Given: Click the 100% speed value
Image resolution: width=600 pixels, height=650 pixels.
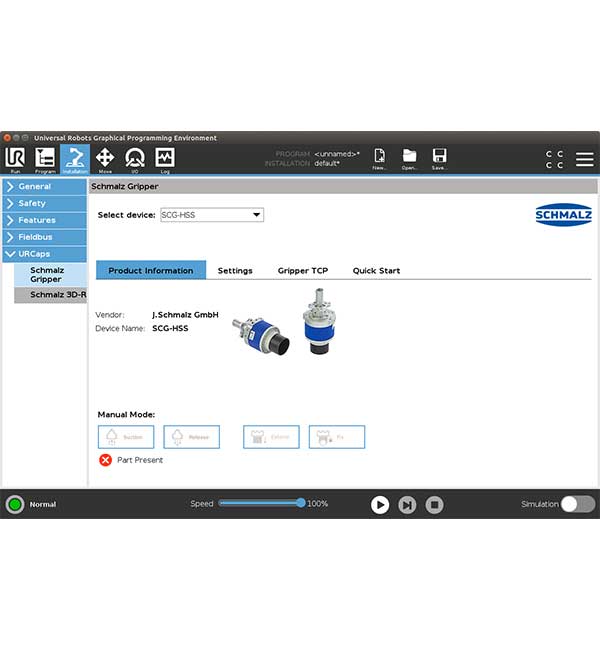Looking at the screenshot, I should (x=317, y=504).
